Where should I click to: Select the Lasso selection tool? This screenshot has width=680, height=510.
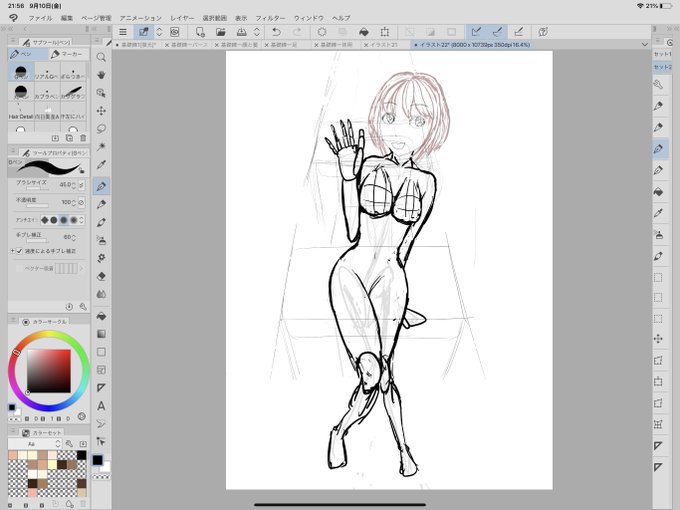(101, 129)
